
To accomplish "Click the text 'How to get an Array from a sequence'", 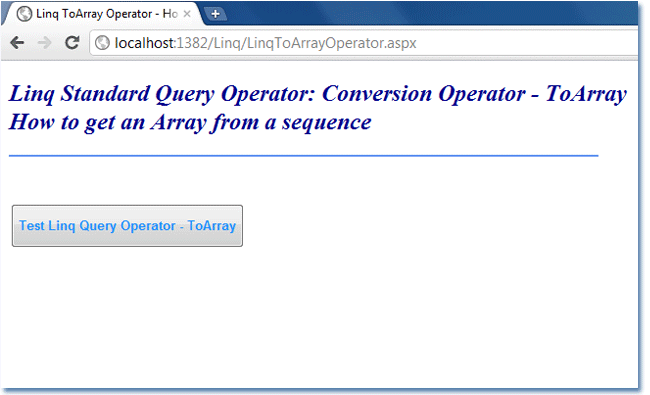I will click(x=190, y=123).
